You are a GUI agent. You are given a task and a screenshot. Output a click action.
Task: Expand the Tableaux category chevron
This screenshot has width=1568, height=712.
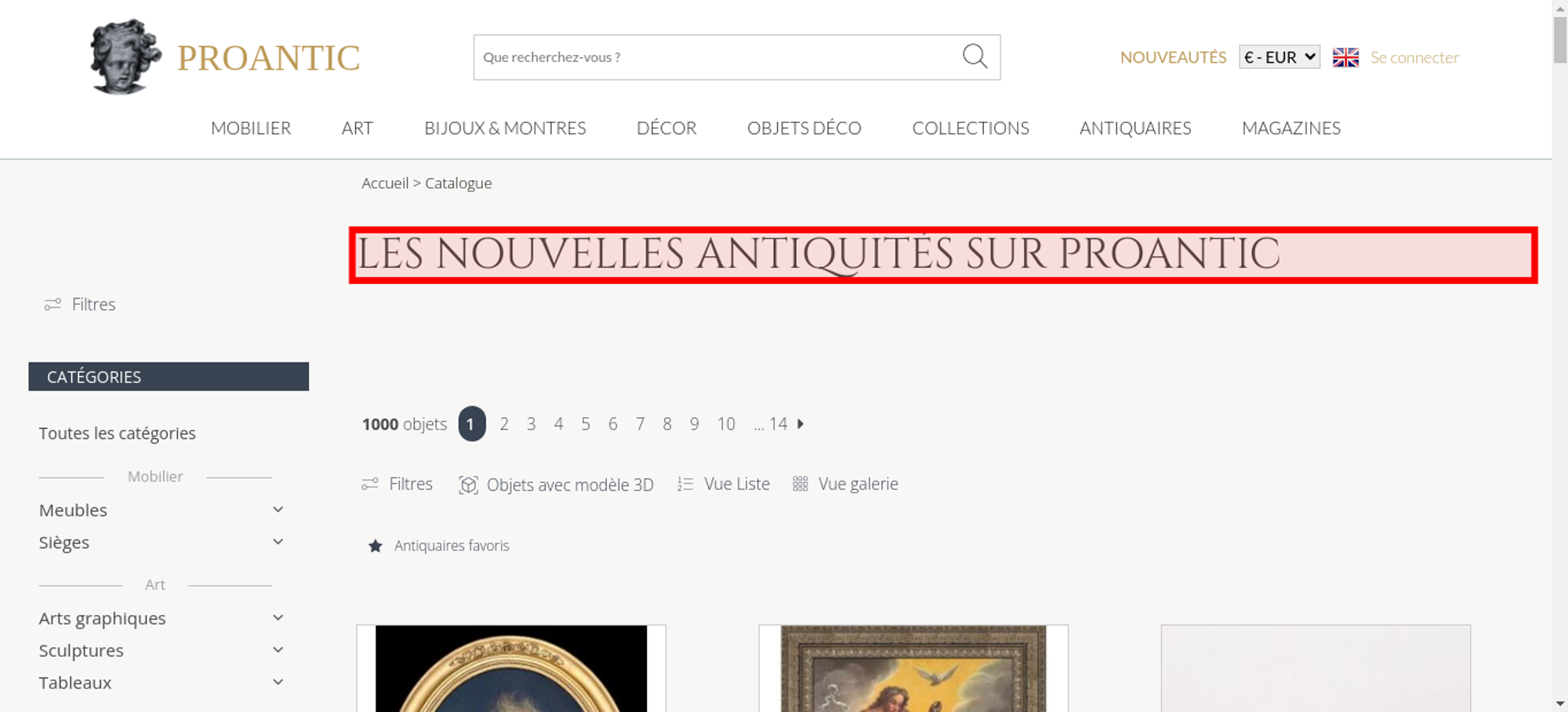point(278,682)
